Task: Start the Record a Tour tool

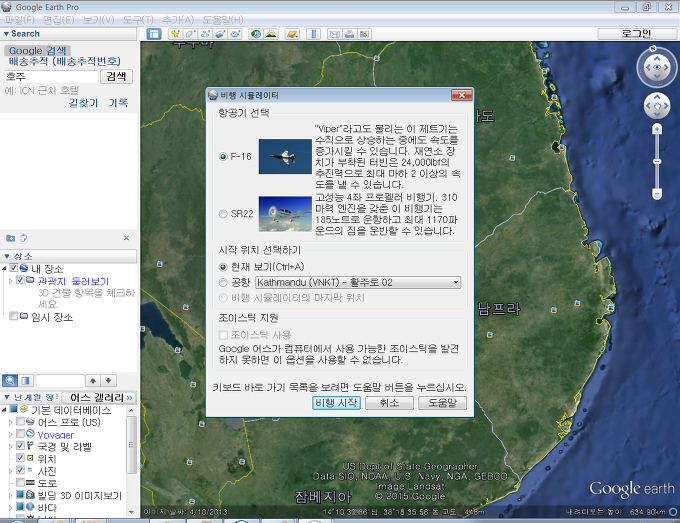Action: 235,34
